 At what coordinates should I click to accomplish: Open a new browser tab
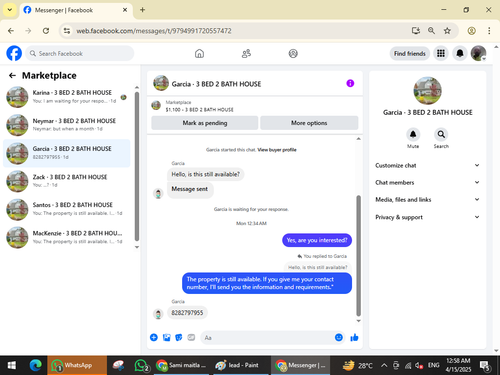pos(142,10)
